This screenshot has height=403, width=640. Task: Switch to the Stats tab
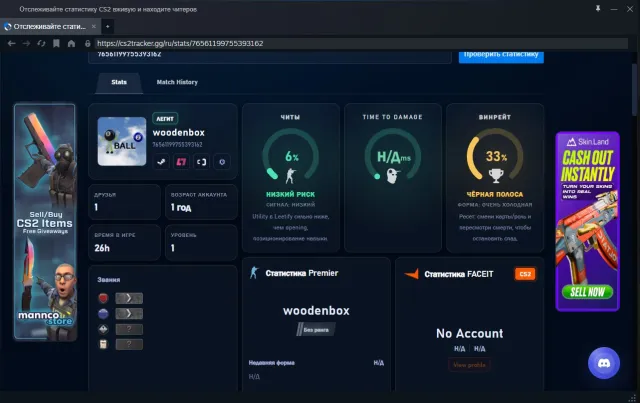pyautogui.click(x=119, y=82)
